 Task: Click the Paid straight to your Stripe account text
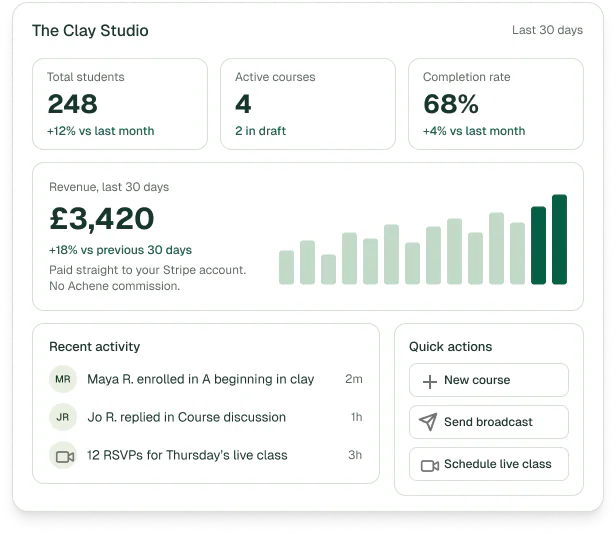(x=148, y=270)
